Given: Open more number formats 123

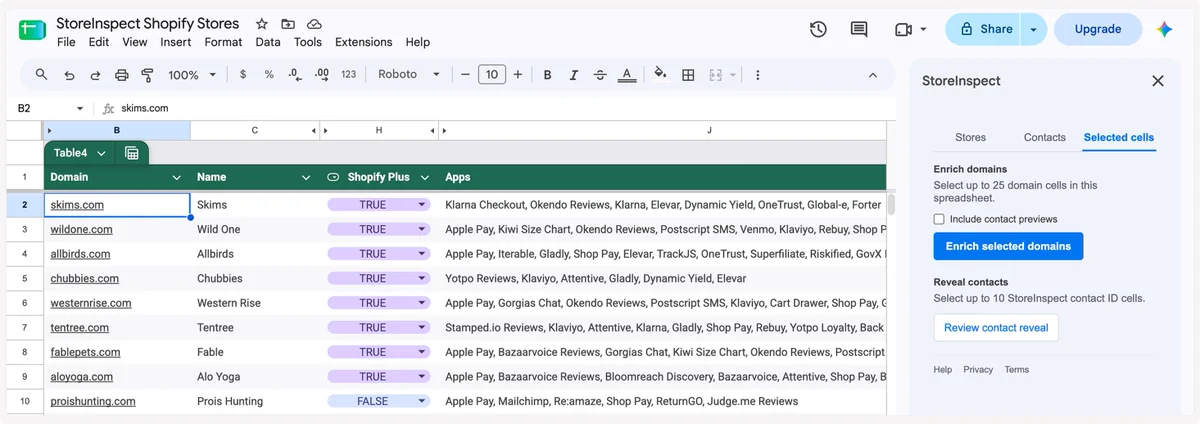Looking at the screenshot, I should click(349, 75).
